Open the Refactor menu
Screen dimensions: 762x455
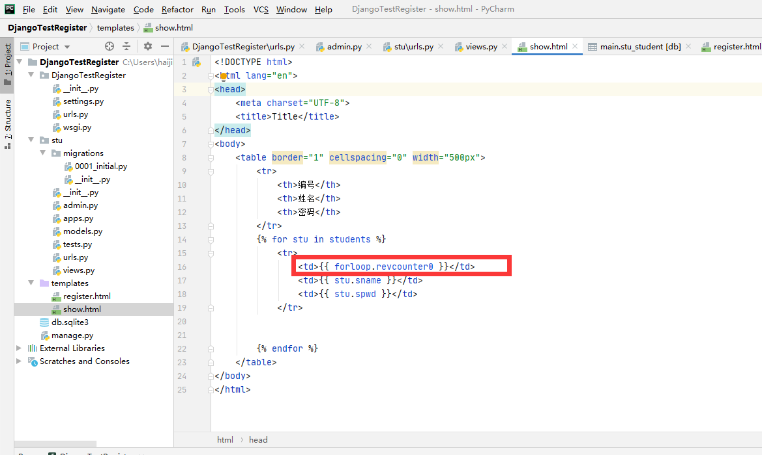point(177,9)
